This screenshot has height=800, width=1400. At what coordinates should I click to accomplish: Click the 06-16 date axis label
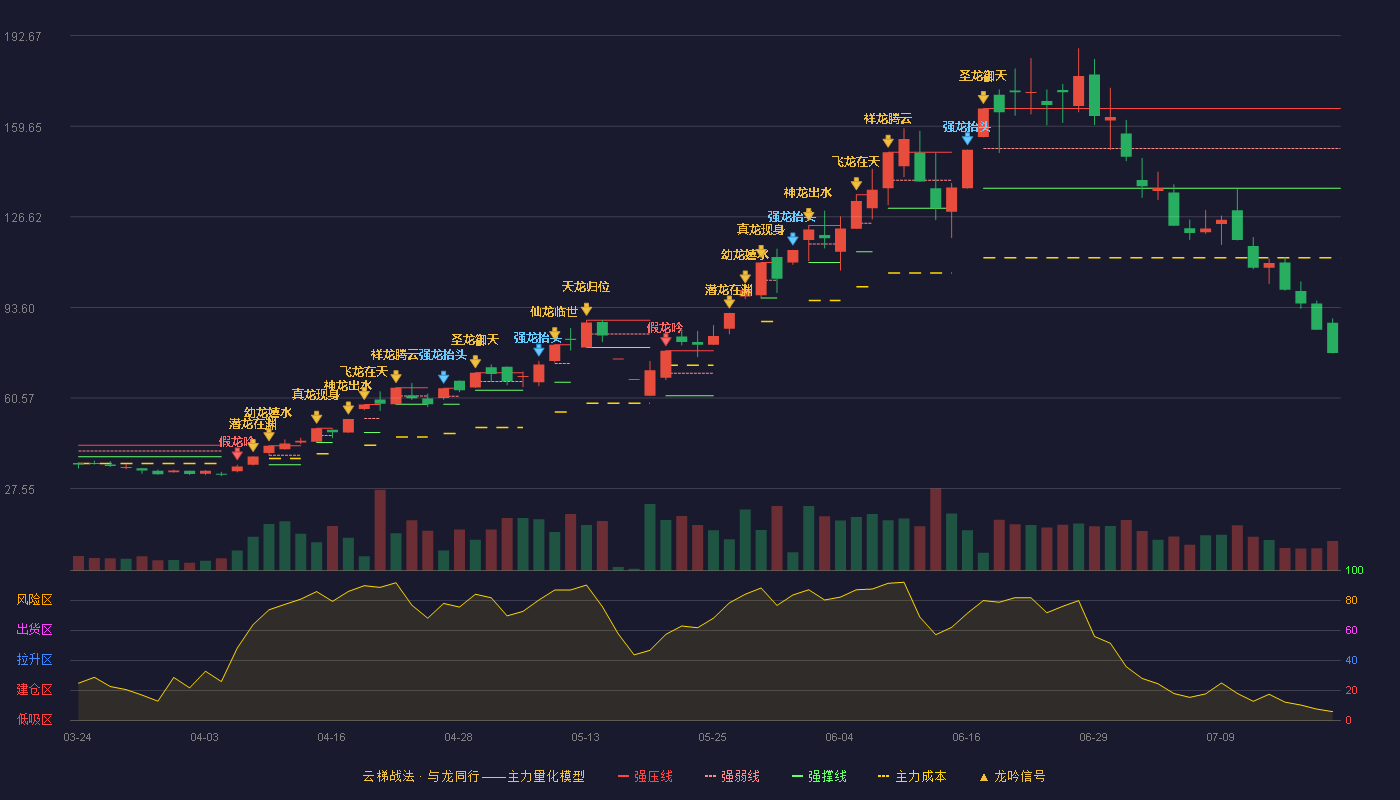966,737
